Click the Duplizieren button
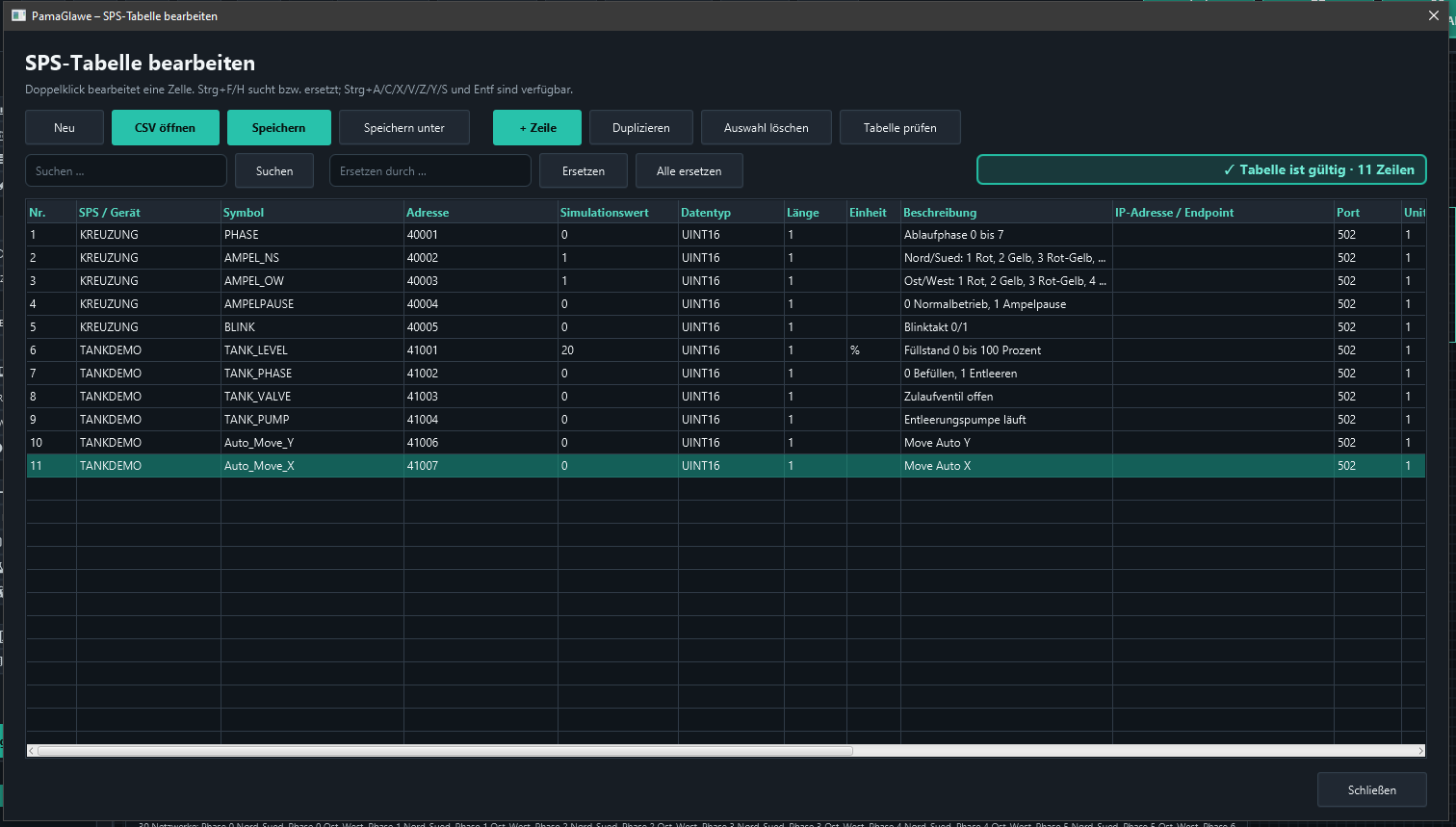 (x=641, y=128)
